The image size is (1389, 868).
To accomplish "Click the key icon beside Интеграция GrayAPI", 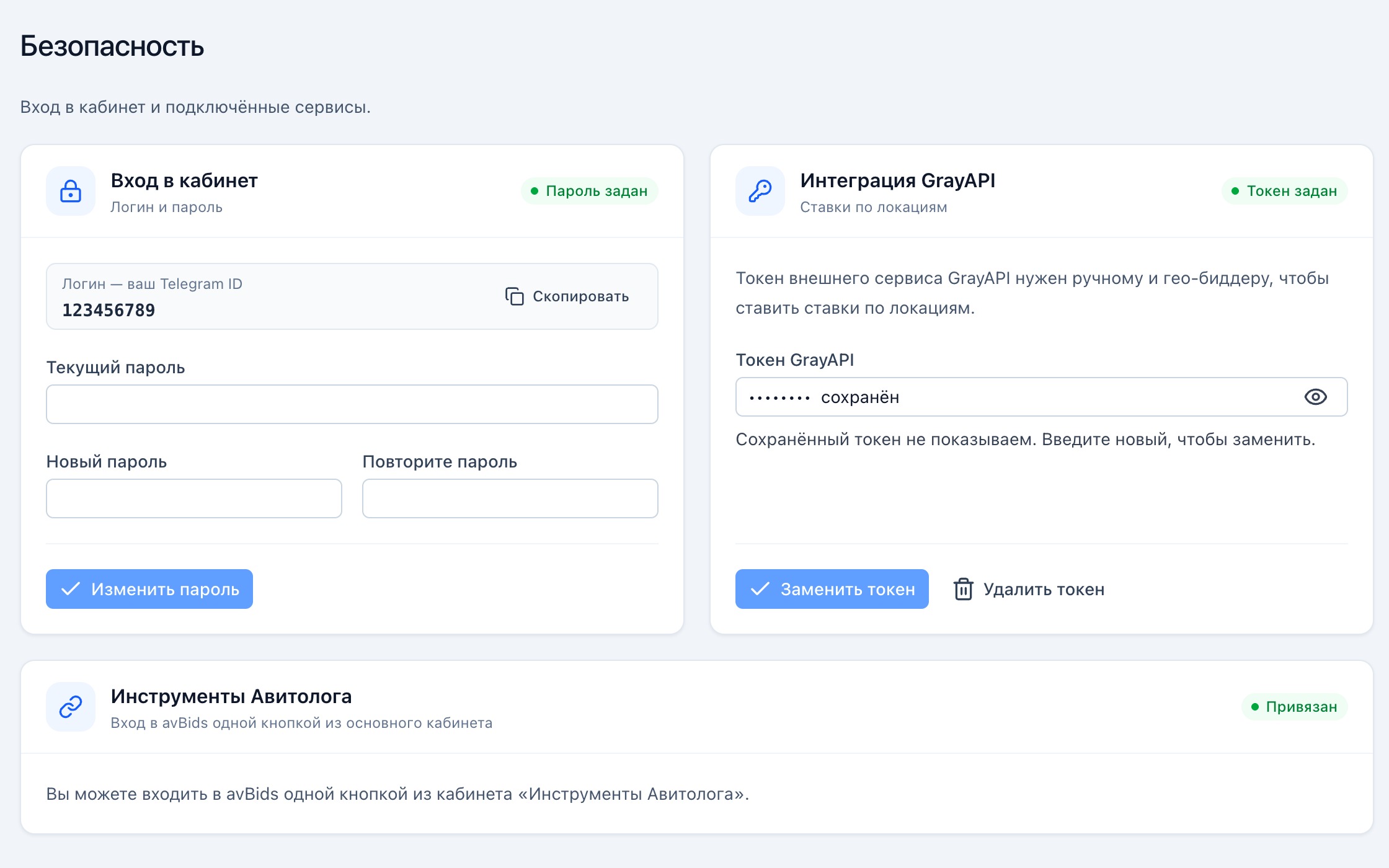I will point(760,191).
